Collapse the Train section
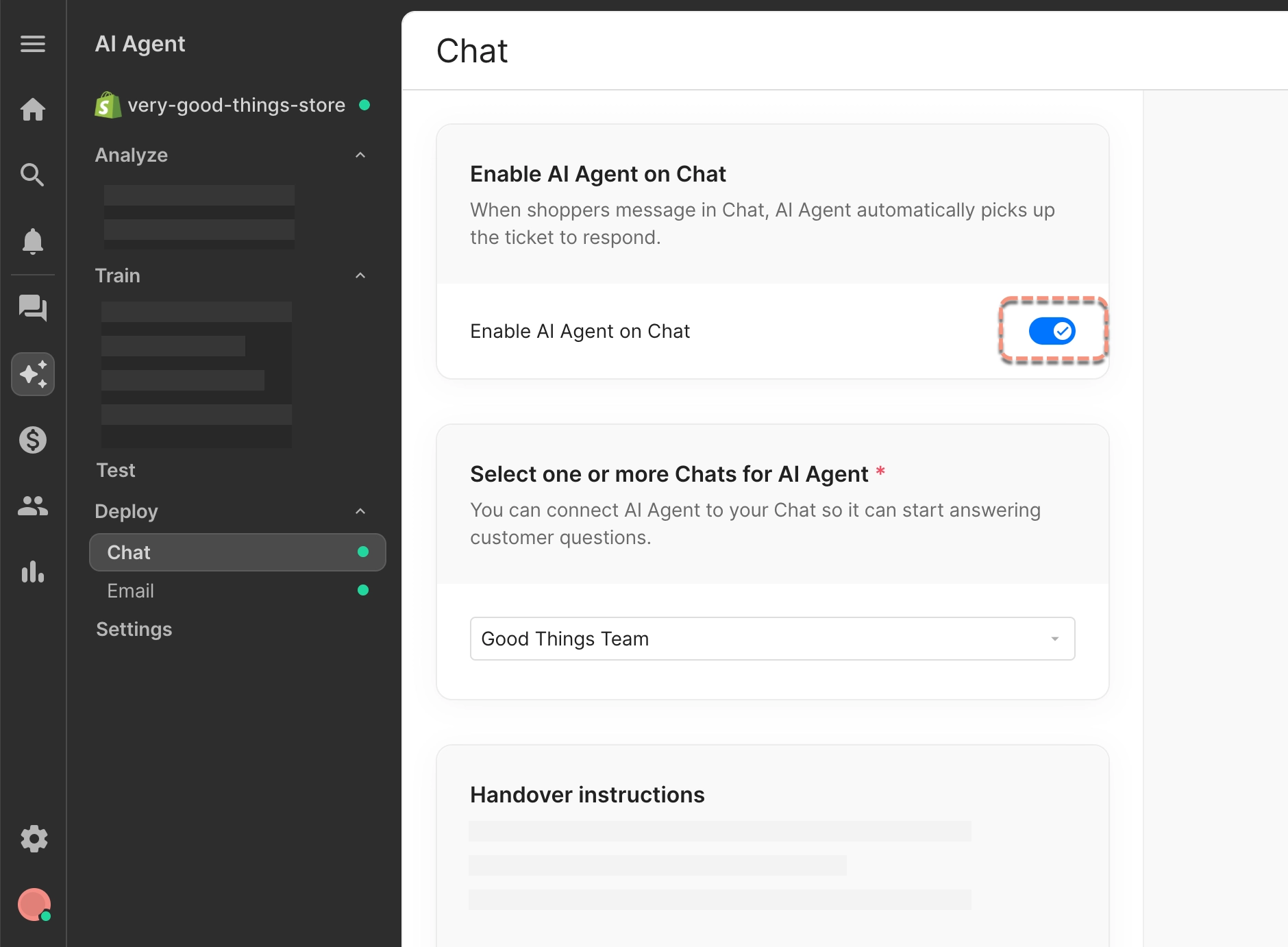1288x947 pixels. click(x=361, y=275)
